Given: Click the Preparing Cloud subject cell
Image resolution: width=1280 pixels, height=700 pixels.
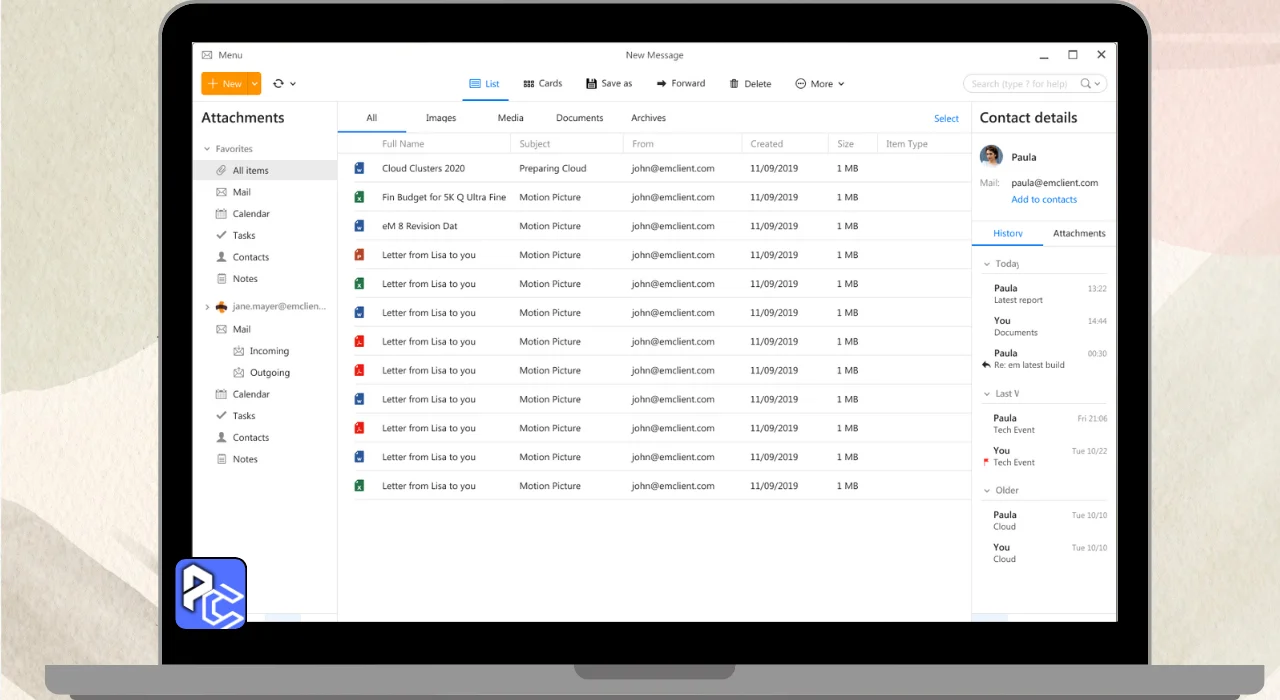Looking at the screenshot, I should point(553,168).
